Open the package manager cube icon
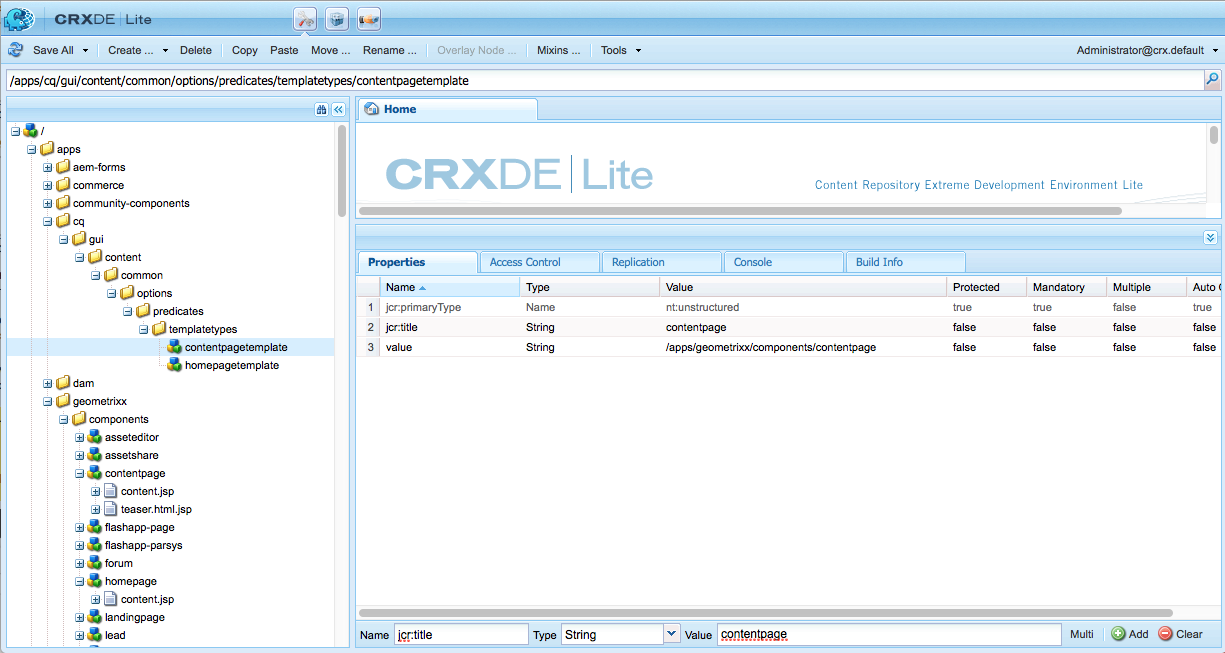This screenshot has width=1225, height=653. point(337,18)
